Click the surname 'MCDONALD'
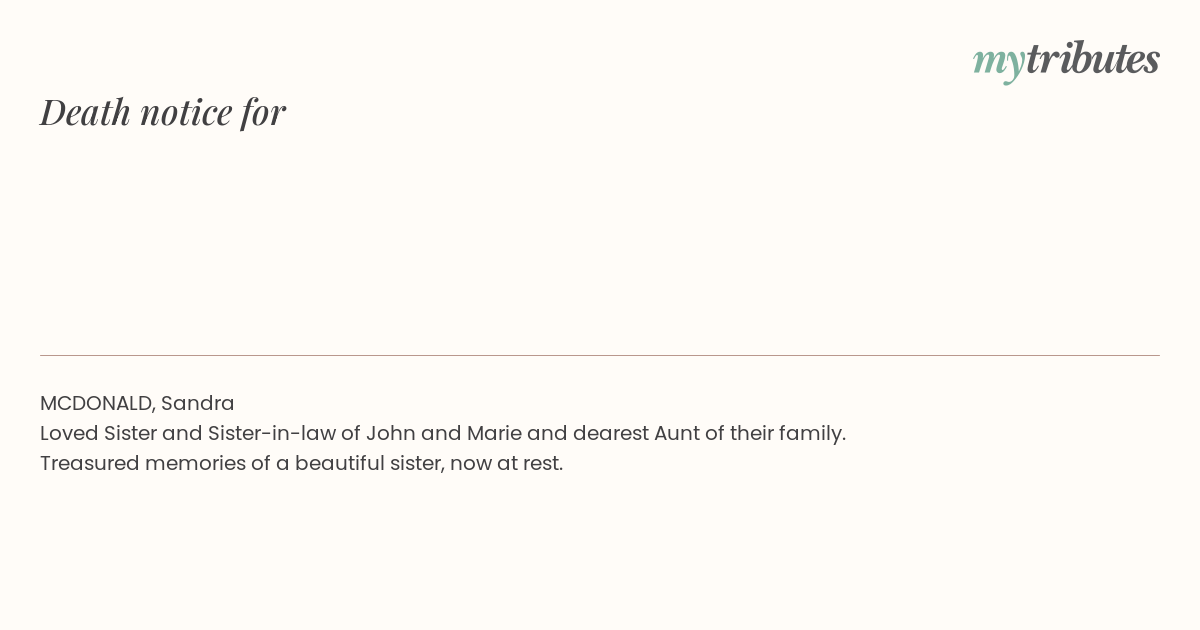Image resolution: width=1200 pixels, height=630 pixels. pos(95,403)
